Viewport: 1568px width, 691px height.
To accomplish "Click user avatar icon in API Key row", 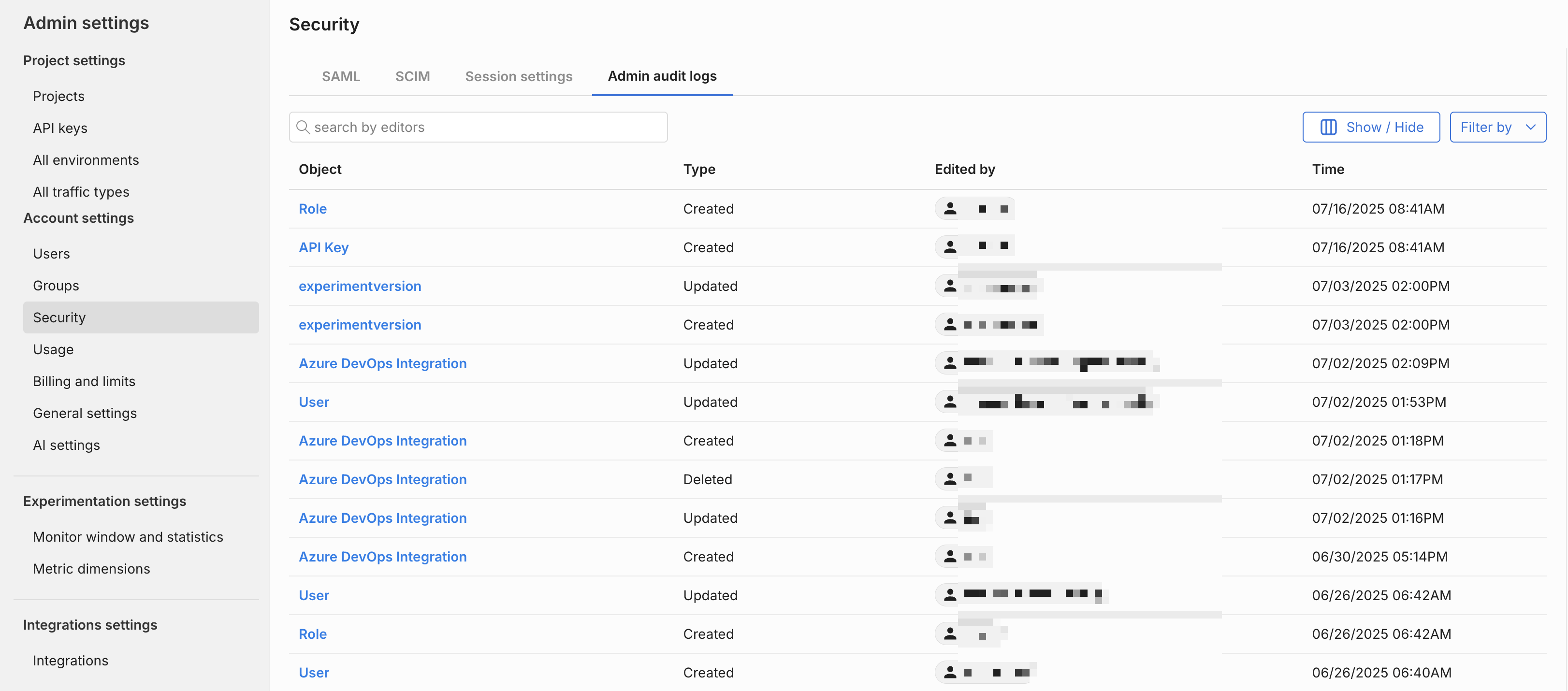I will pyautogui.click(x=950, y=247).
